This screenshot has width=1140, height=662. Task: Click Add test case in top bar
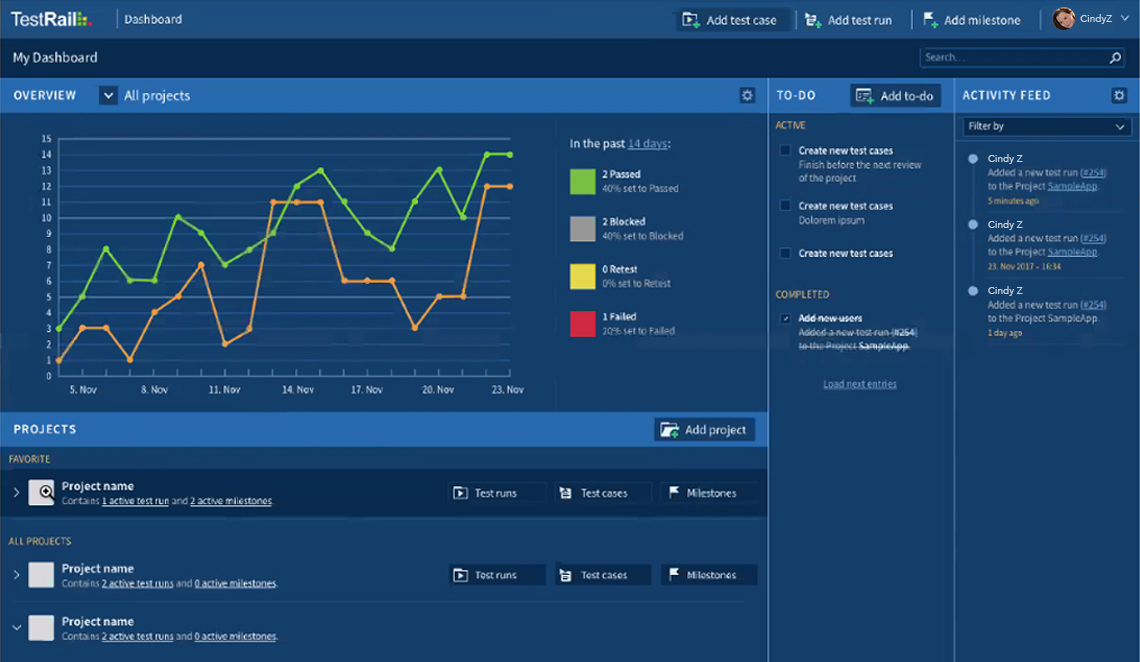731,20
